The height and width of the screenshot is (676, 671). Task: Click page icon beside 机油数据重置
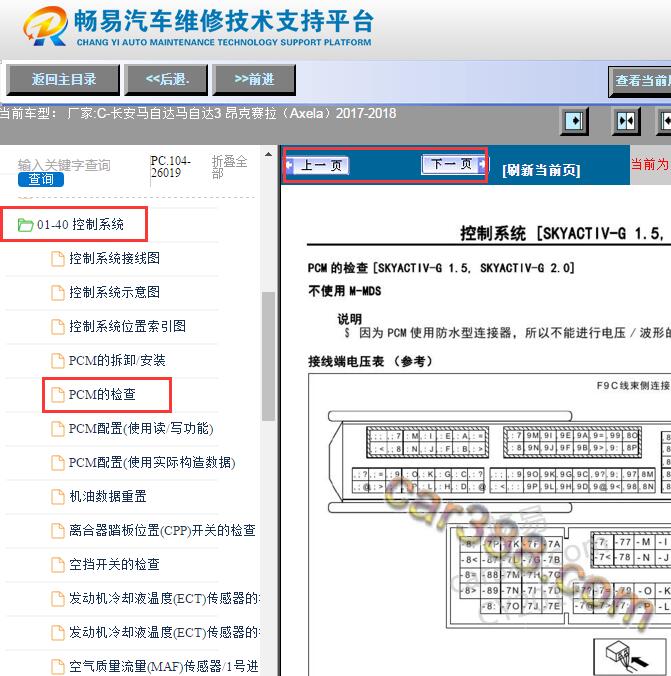coord(58,497)
